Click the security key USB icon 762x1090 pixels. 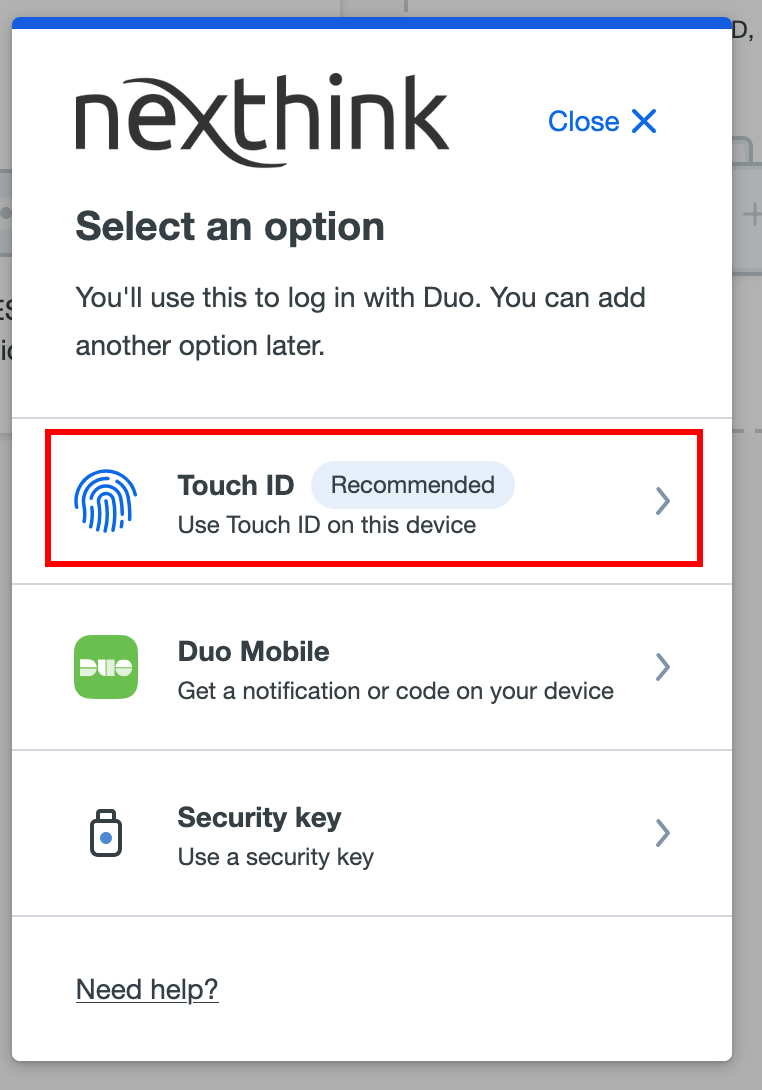[x=106, y=833]
